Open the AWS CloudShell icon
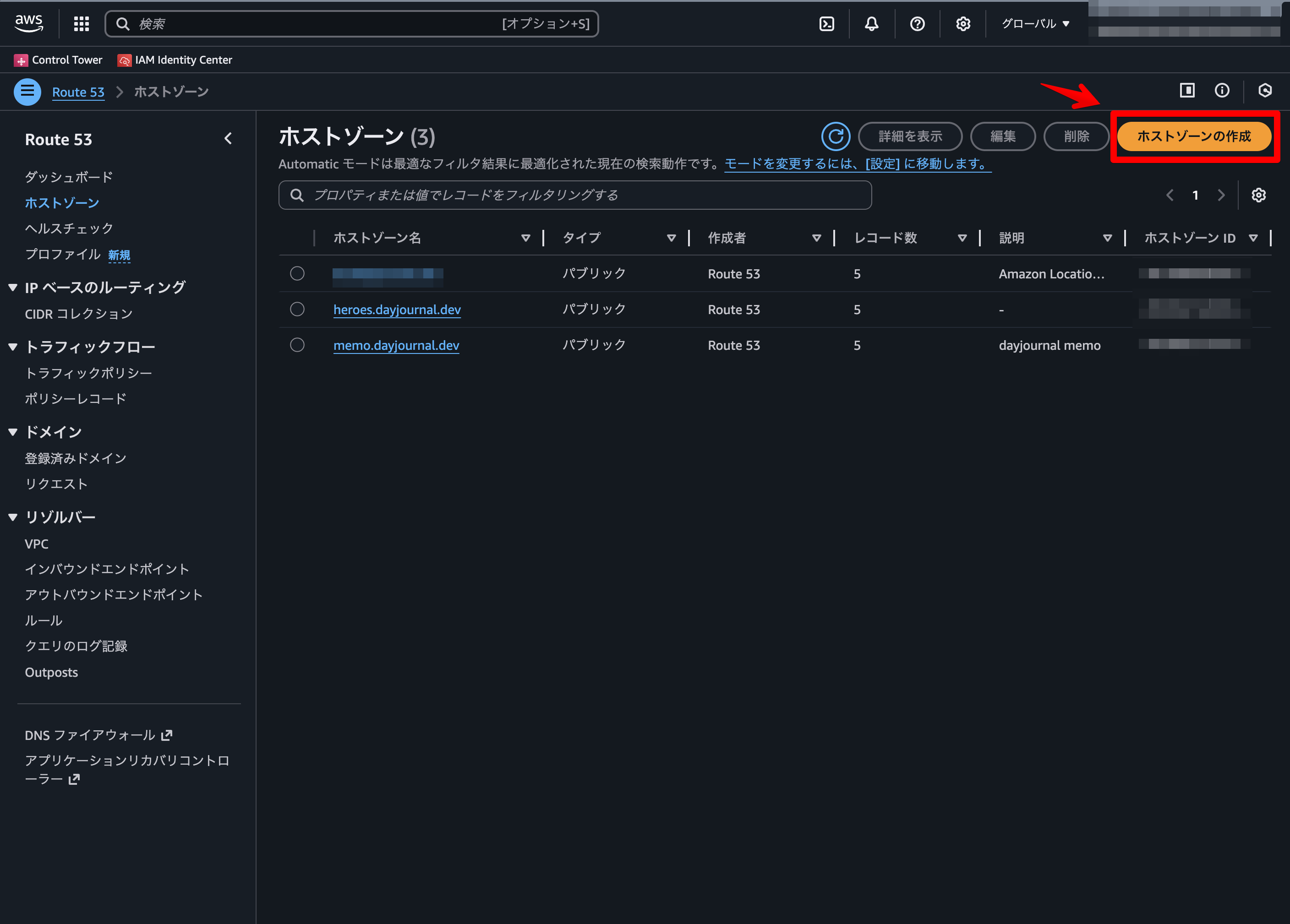The width and height of the screenshot is (1290, 924). coord(826,24)
